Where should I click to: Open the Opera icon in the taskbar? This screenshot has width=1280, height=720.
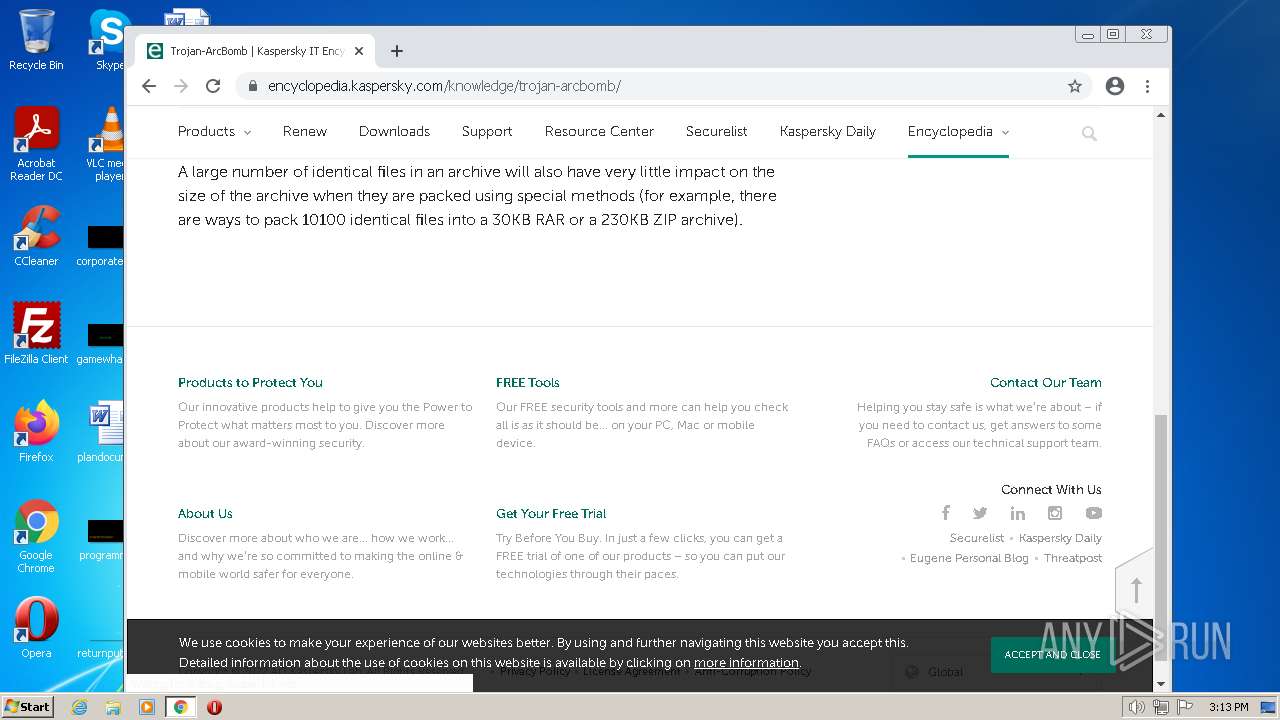click(x=214, y=707)
